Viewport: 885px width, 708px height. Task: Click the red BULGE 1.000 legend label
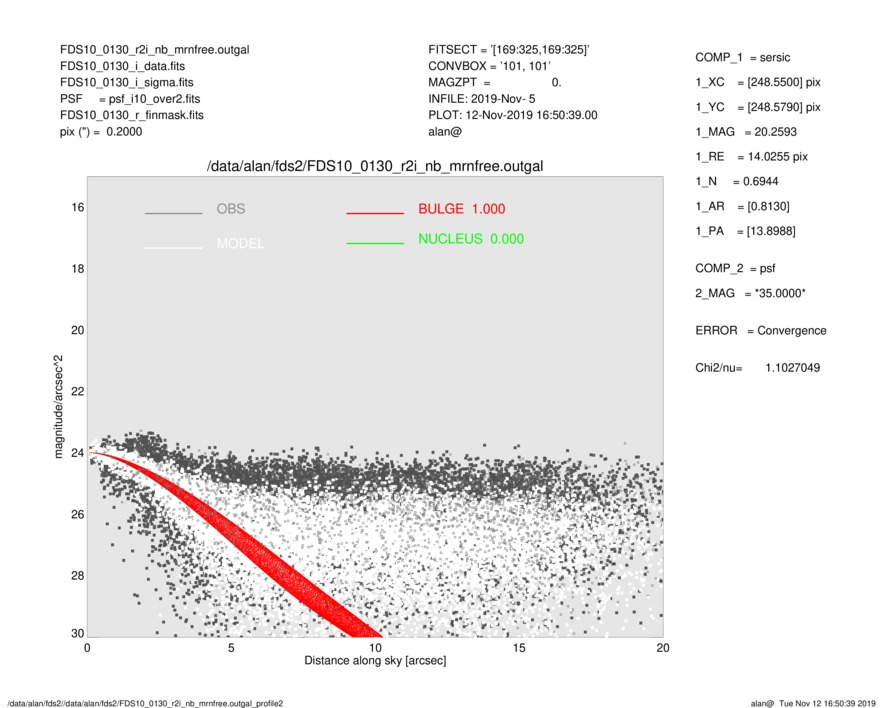coord(462,209)
